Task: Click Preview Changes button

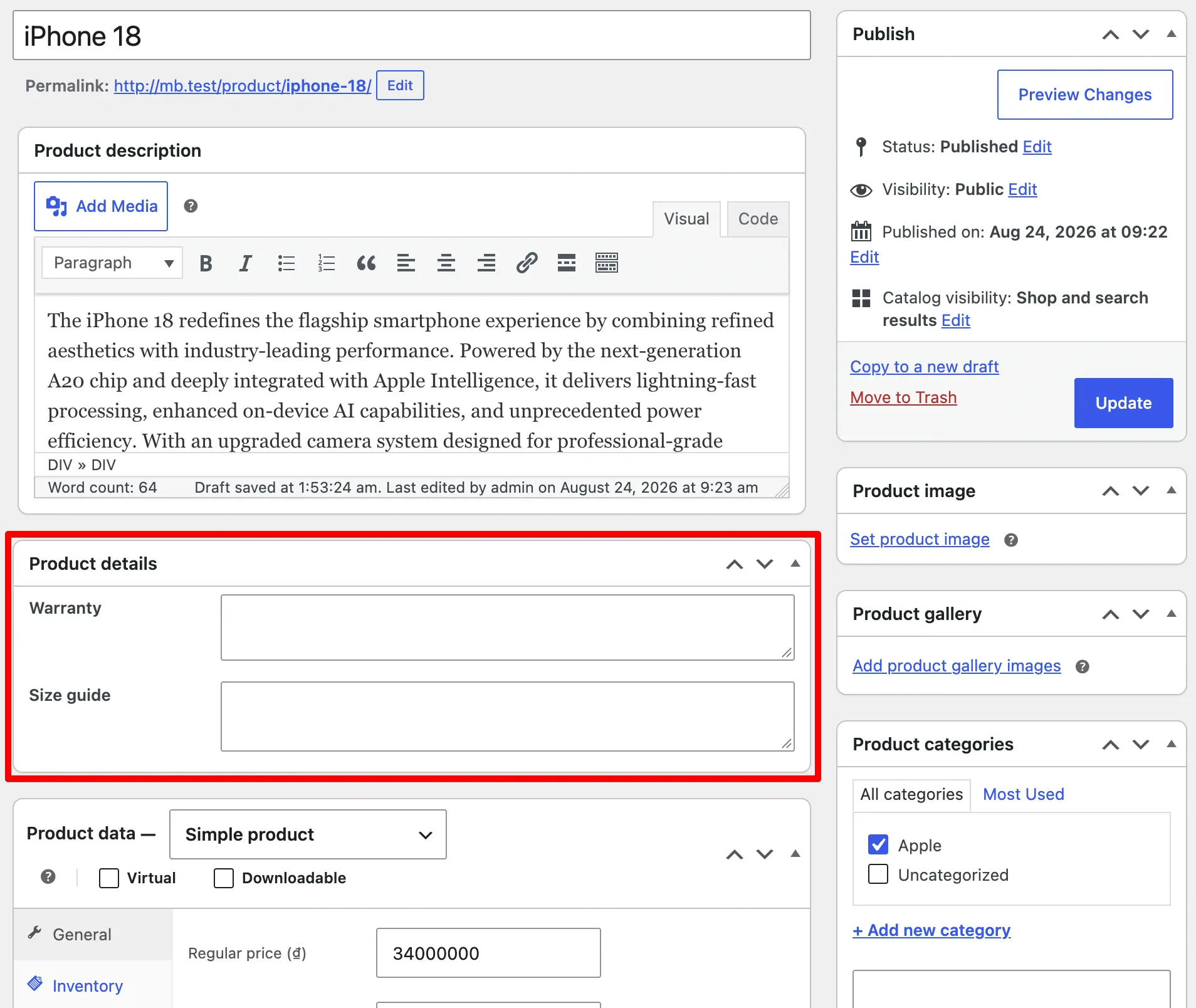Action: pos(1085,95)
